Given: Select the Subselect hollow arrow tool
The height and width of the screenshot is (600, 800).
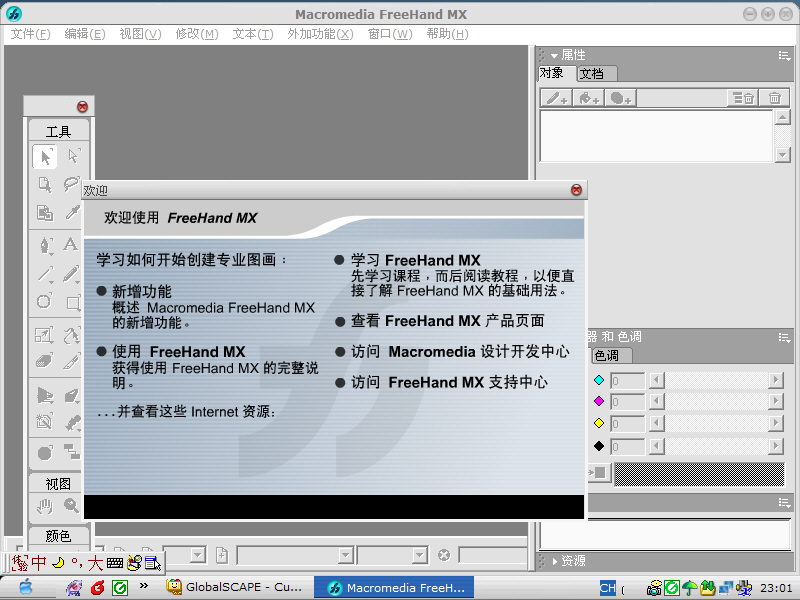Looking at the screenshot, I should click(73, 156).
